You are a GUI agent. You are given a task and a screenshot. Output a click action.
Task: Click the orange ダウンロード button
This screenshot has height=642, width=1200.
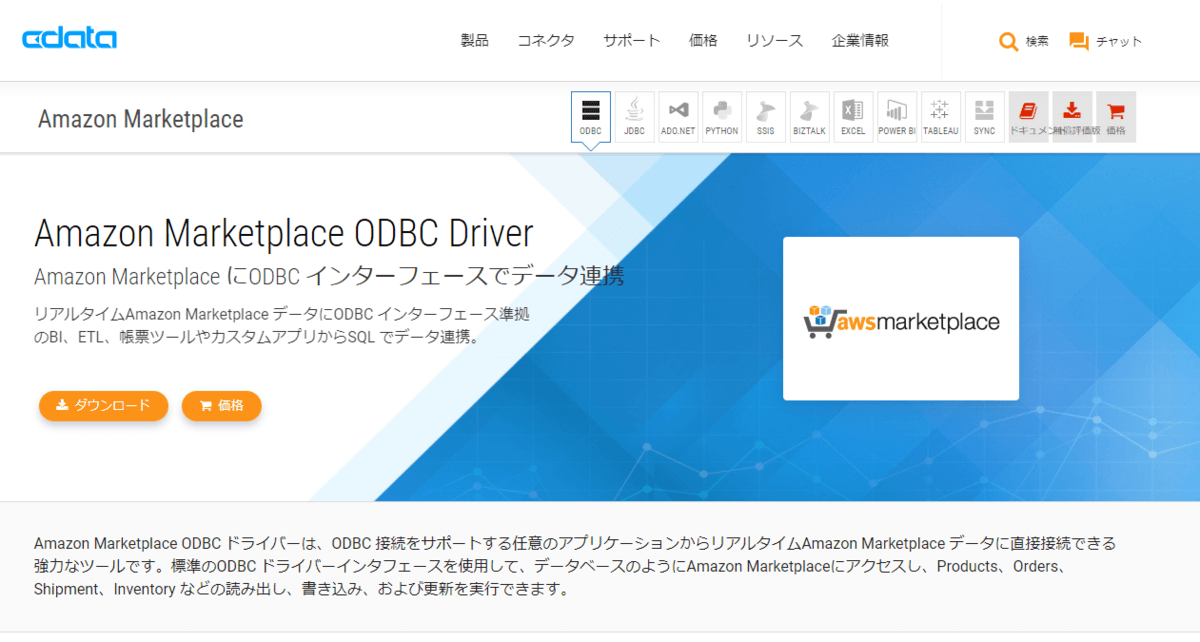[104, 405]
